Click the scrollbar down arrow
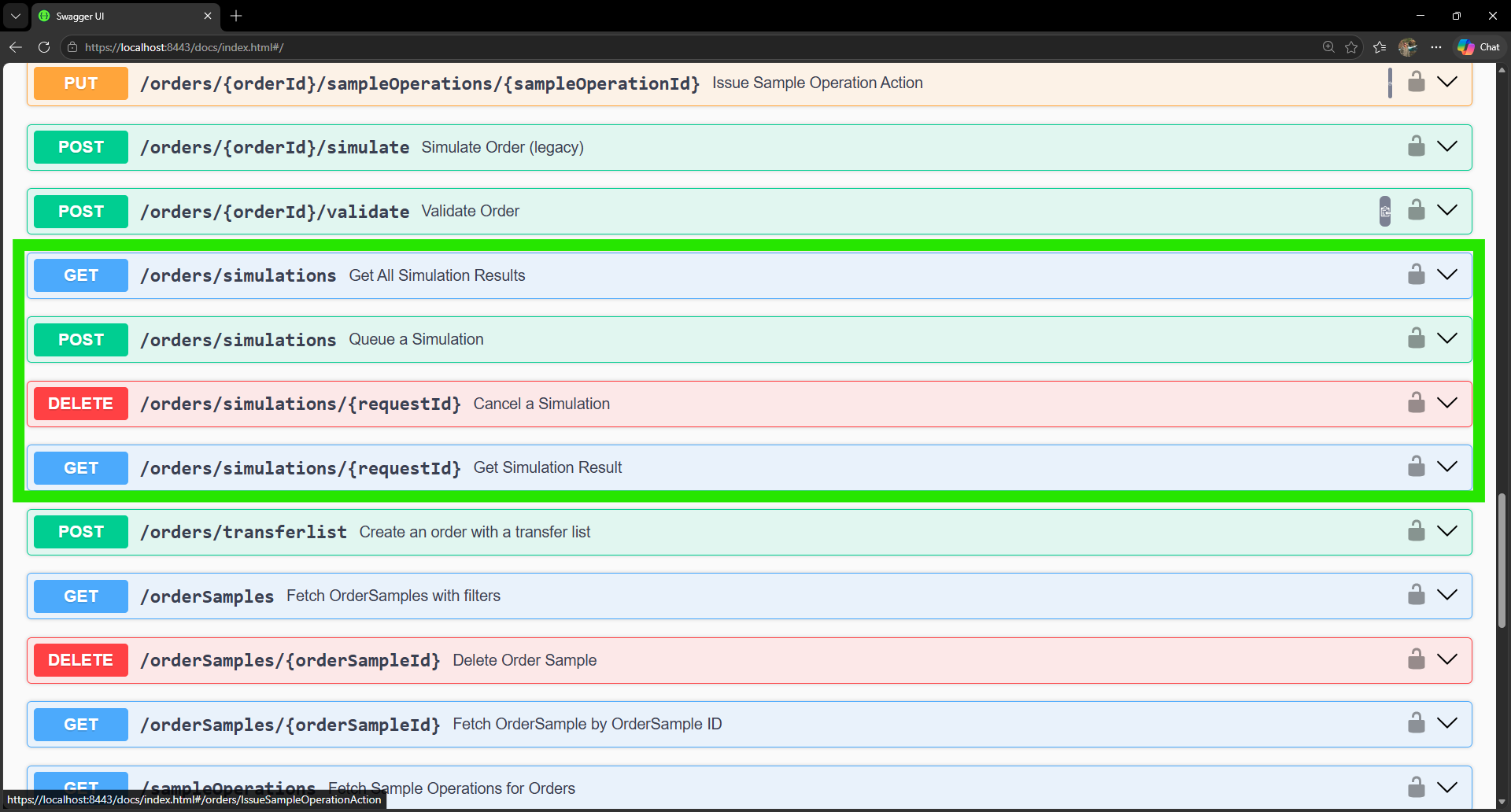 click(x=1502, y=802)
